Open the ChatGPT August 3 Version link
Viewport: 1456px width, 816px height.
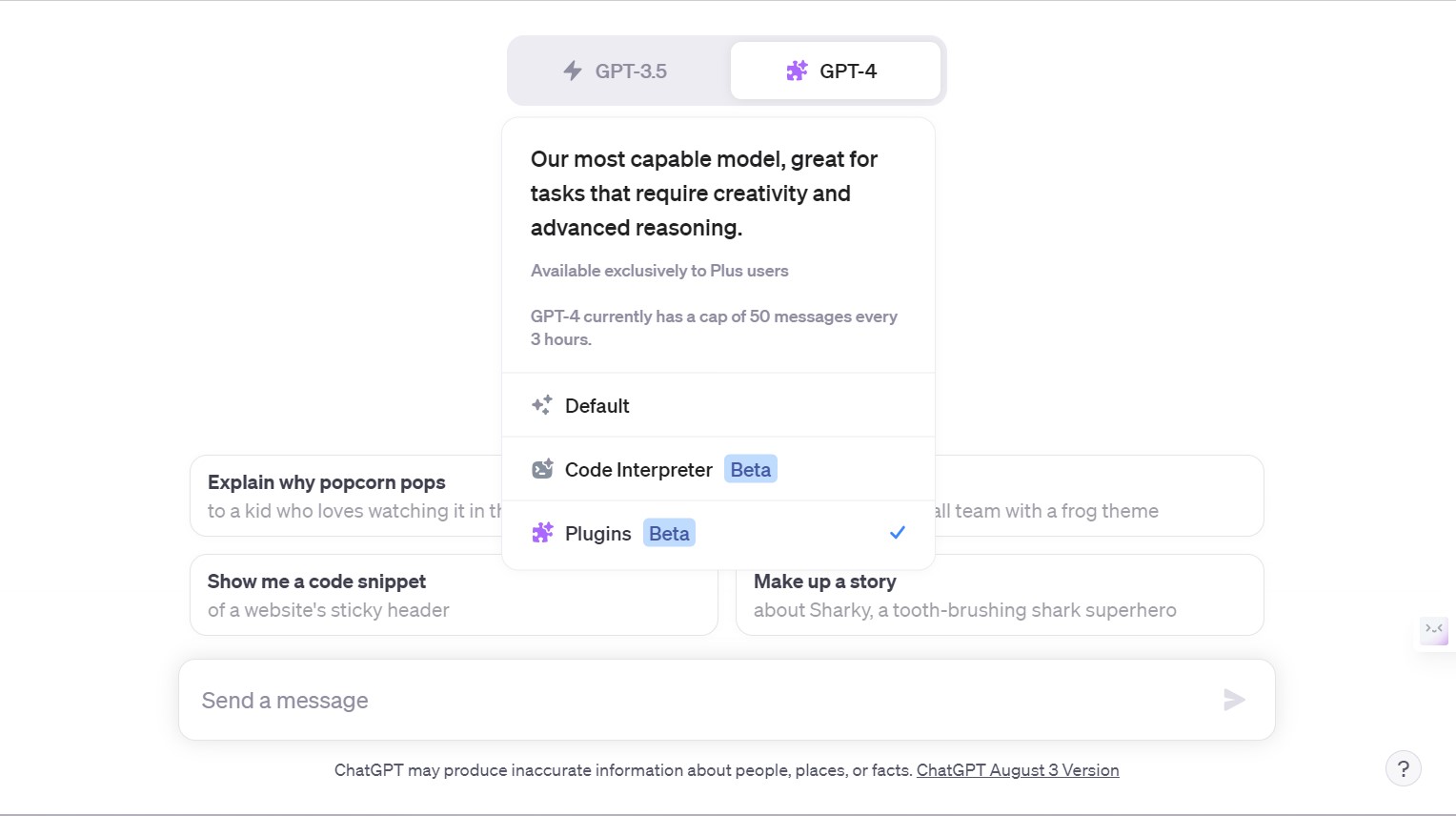1017,770
